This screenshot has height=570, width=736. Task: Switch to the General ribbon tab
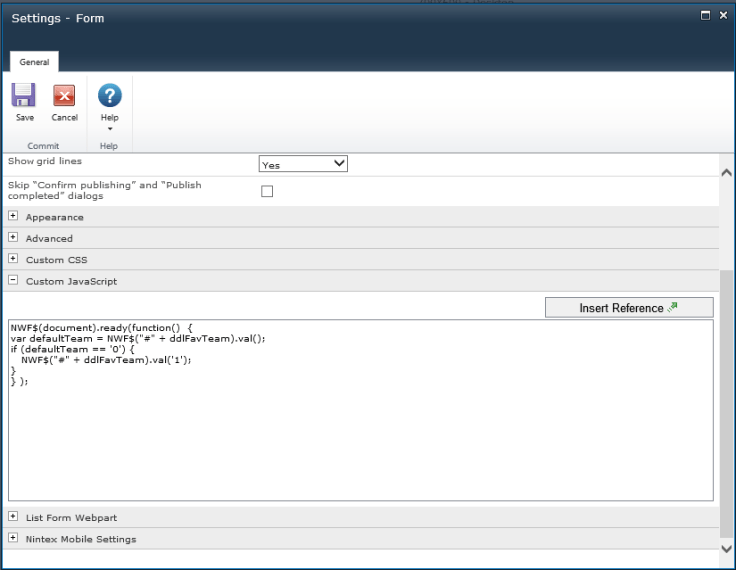[34, 62]
